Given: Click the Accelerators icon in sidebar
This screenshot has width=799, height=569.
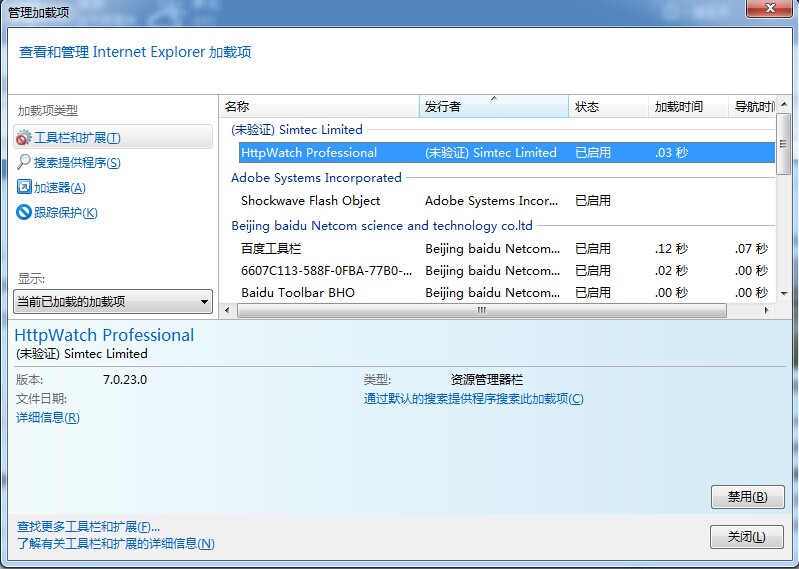Looking at the screenshot, I should tap(24, 188).
